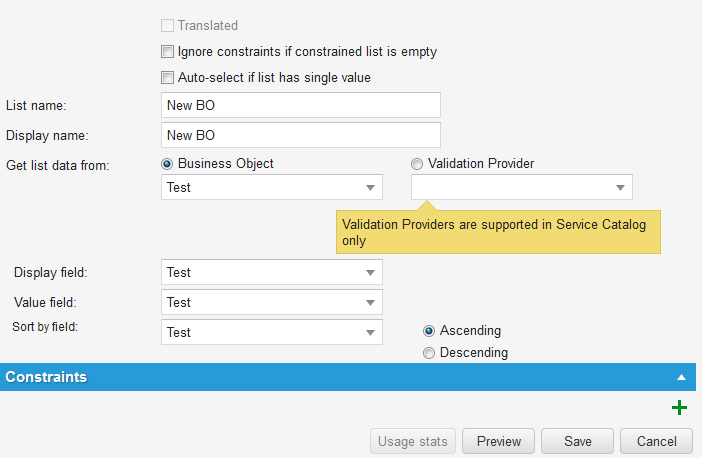The height and width of the screenshot is (458, 702).
Task: Select Descending sort order
Action: [x=429, y=353]
